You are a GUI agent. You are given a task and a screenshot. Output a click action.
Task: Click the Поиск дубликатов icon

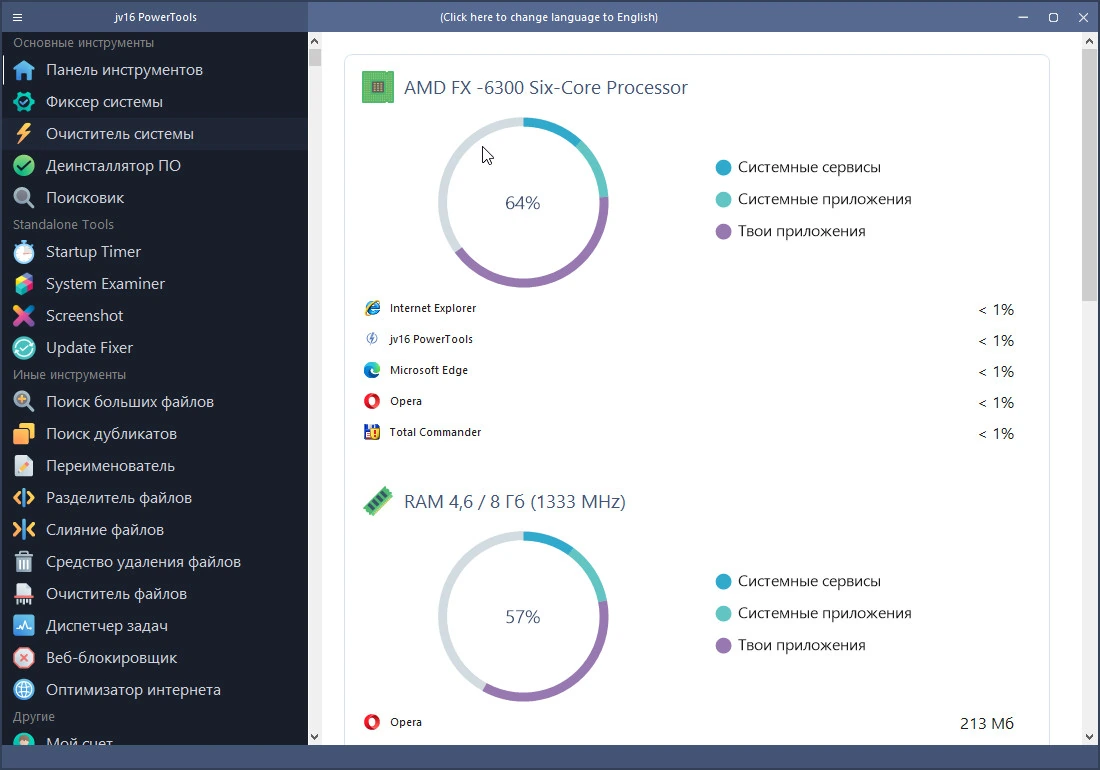(x=24, y=434)
